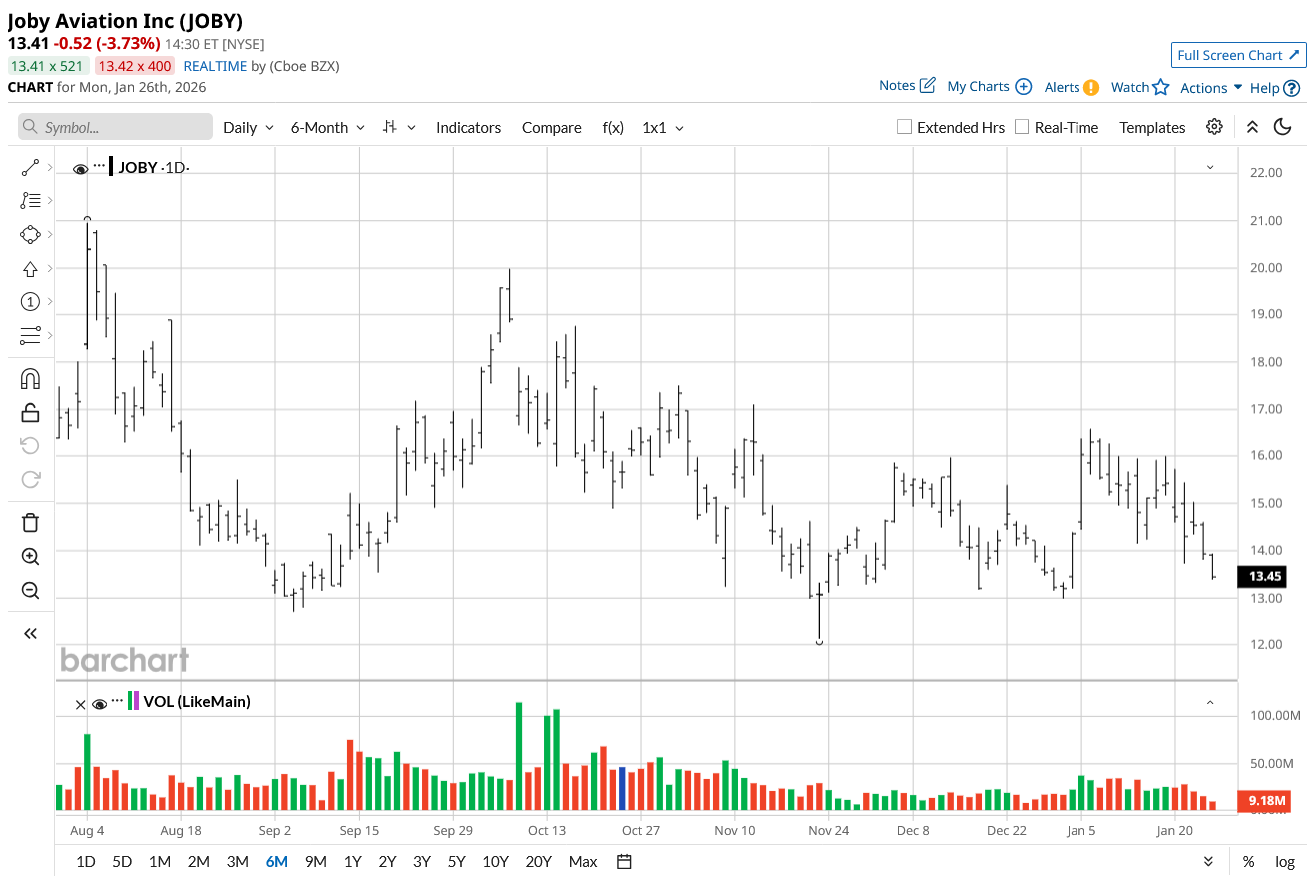This screenshot has height=876, width=1308.
Task: Hide the JOBY price series
Action: 81,169
